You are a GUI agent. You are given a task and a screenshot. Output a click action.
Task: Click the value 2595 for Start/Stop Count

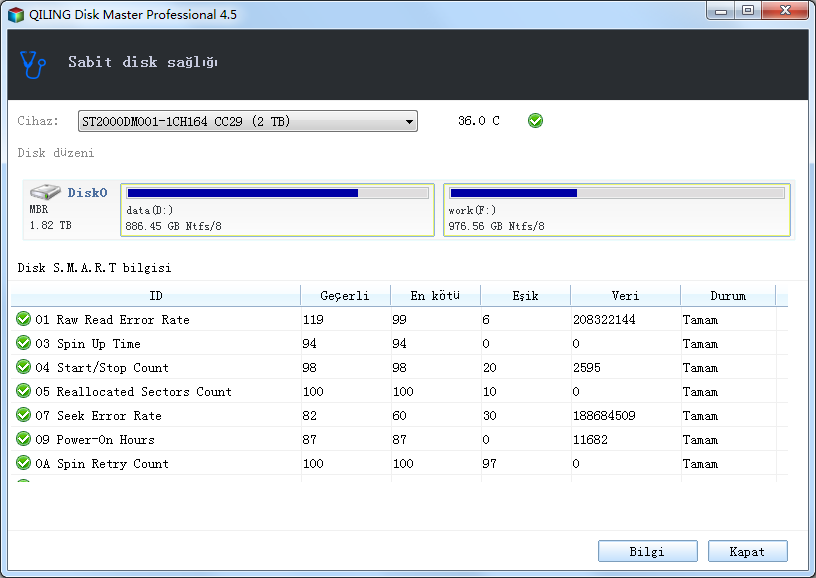[586, 367]
